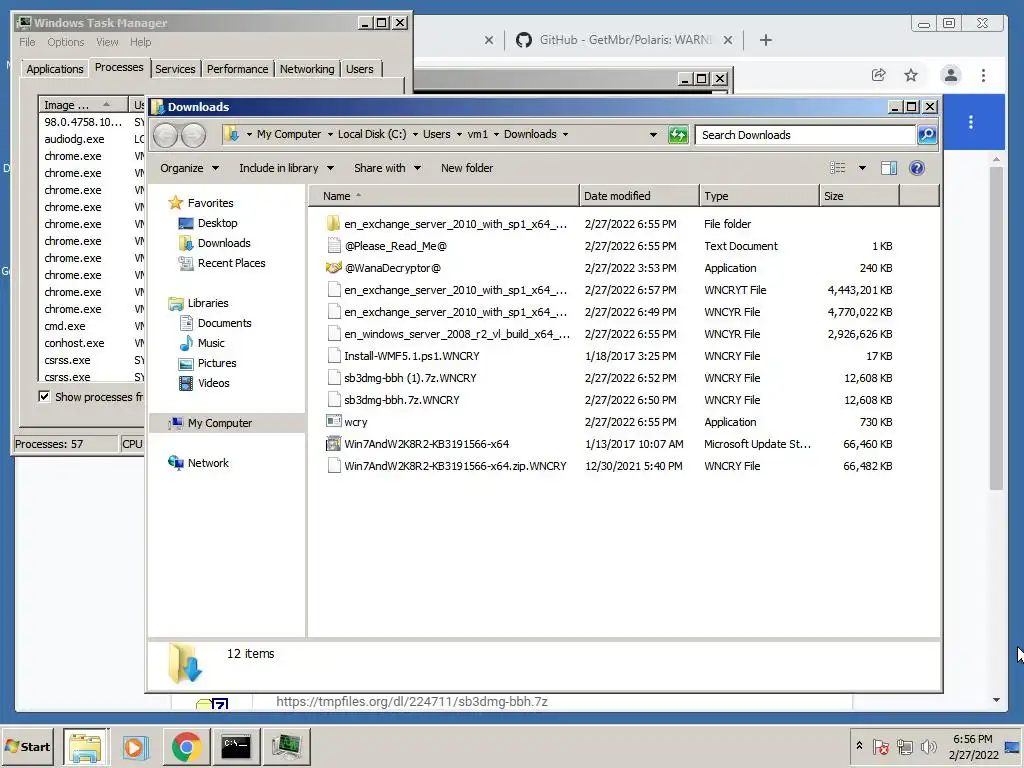This screenshot has width=1024, height=768.
Task: Open Windows Media Player taskbar icon
Action: pyautogui.click(x=136, y=746)
